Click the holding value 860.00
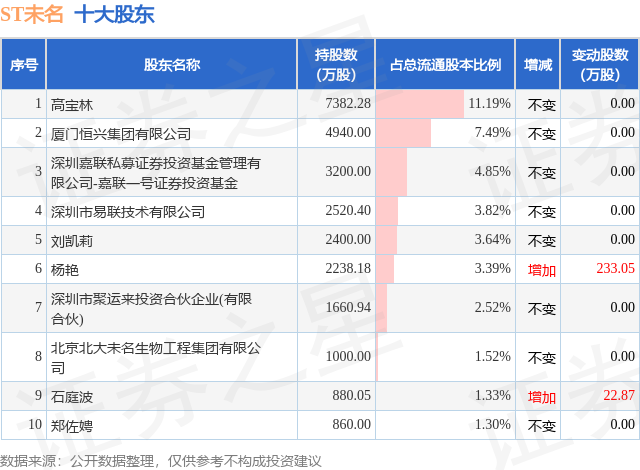This screenshot has height=470, width=640. [351, 424]
